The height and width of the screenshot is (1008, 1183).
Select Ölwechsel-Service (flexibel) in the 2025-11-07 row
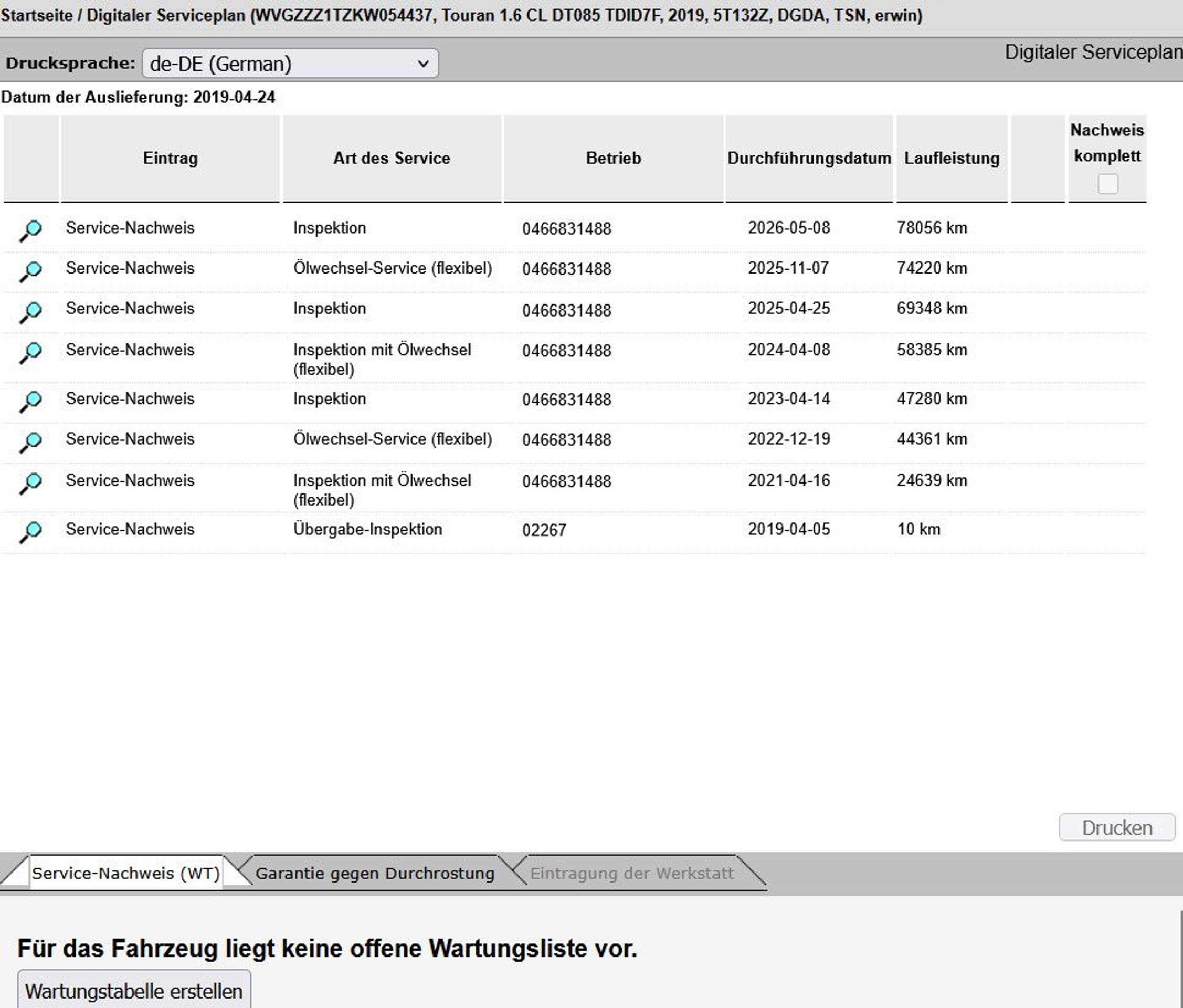pos(392,268)
